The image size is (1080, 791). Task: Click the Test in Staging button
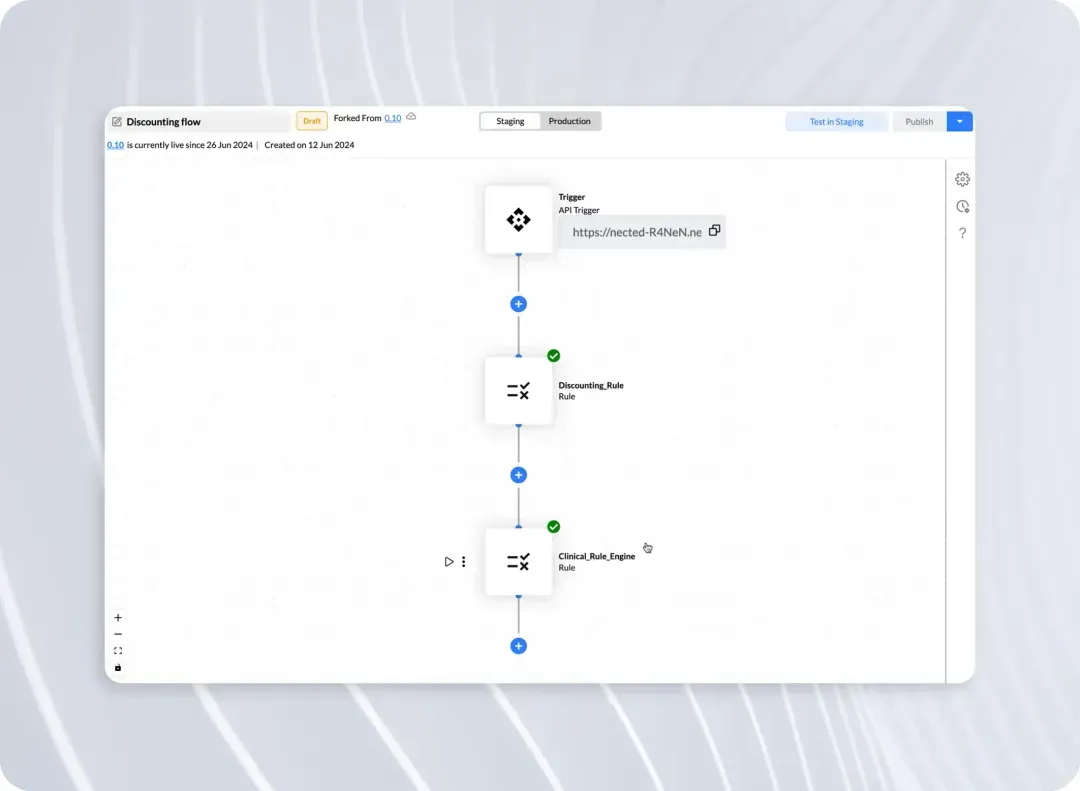click(x=836, y=121)
